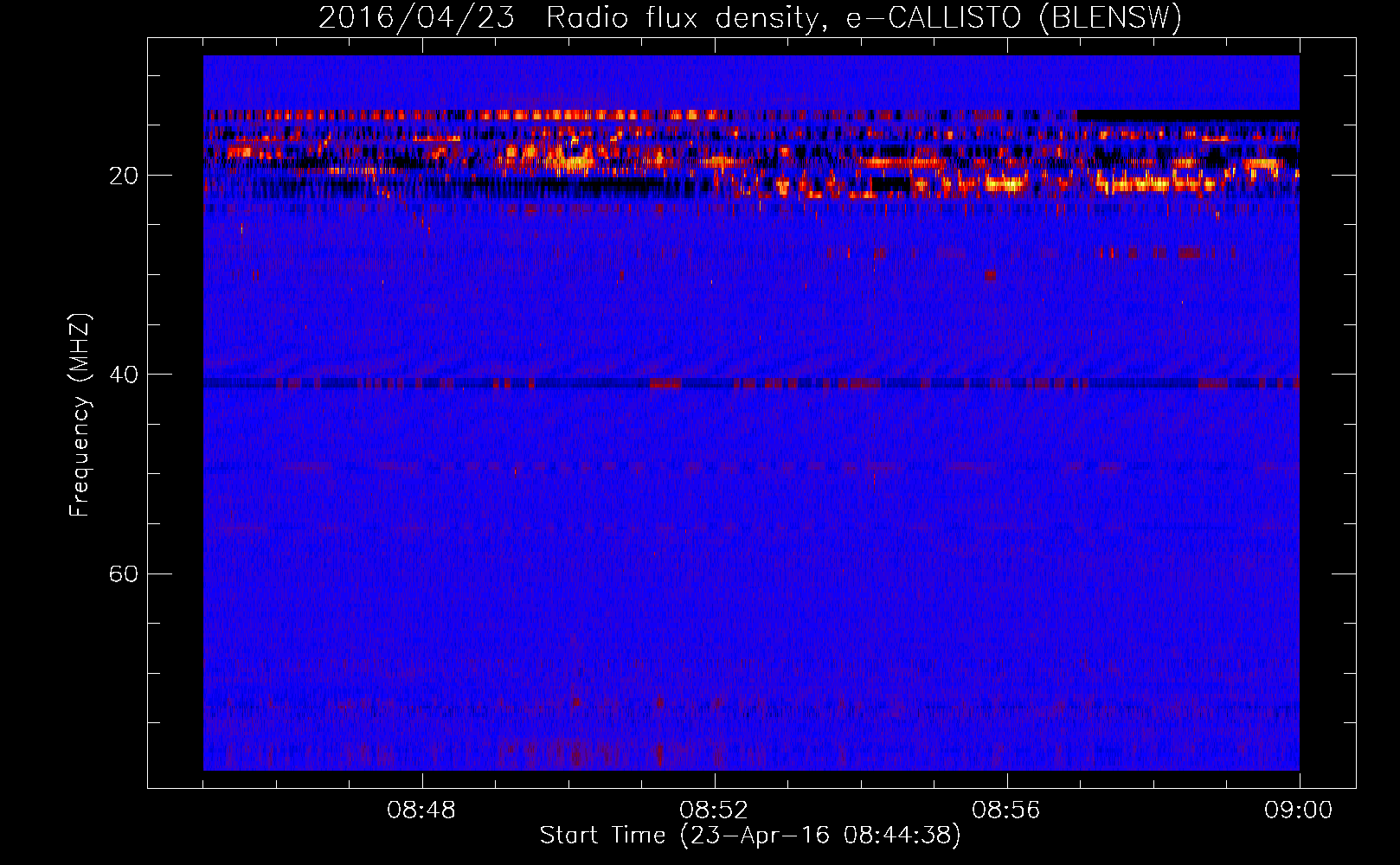Select the "Frequency (MHZ)" axis label
The width and height of the screenshot is (1400, 865).
[x=80, y=415]
